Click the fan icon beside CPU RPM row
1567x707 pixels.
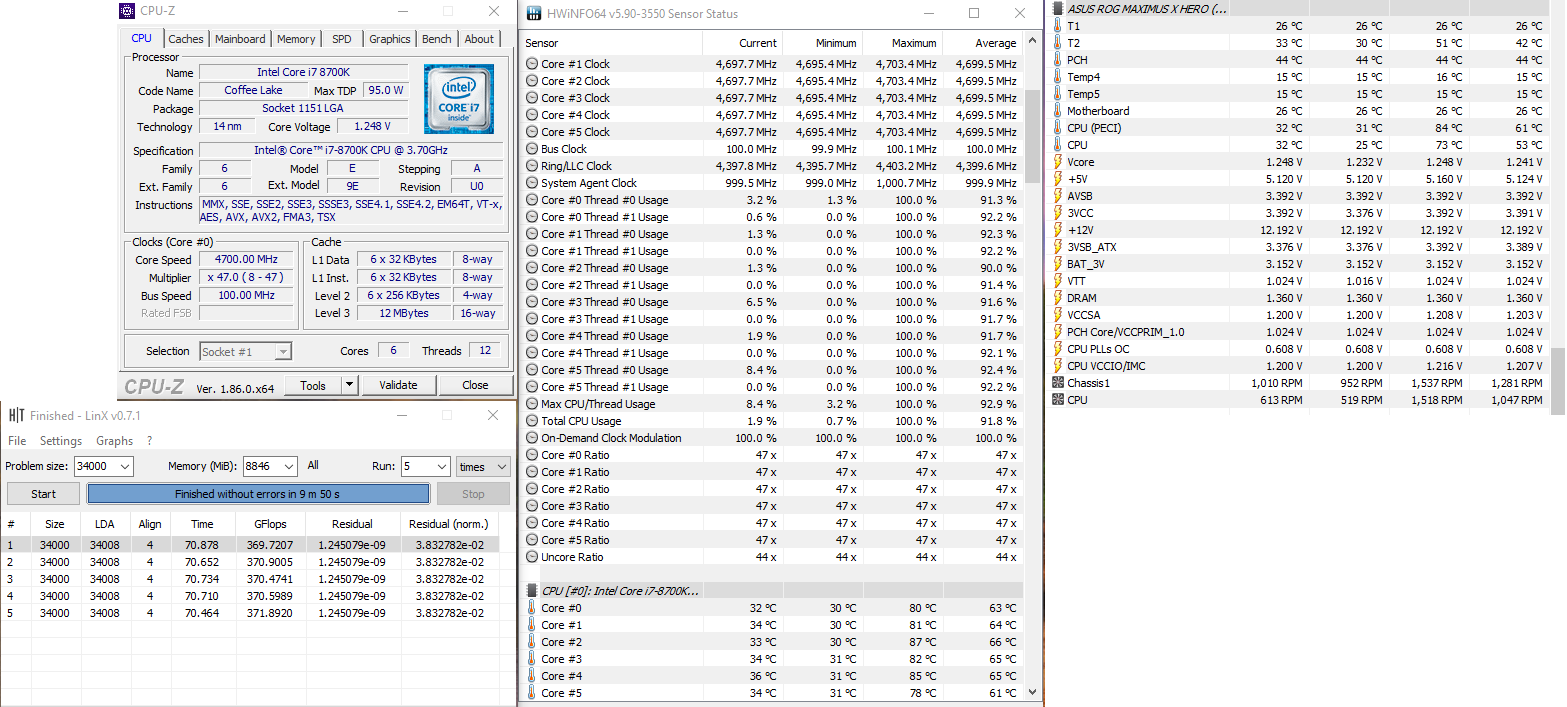click(x=1058, y=400)
